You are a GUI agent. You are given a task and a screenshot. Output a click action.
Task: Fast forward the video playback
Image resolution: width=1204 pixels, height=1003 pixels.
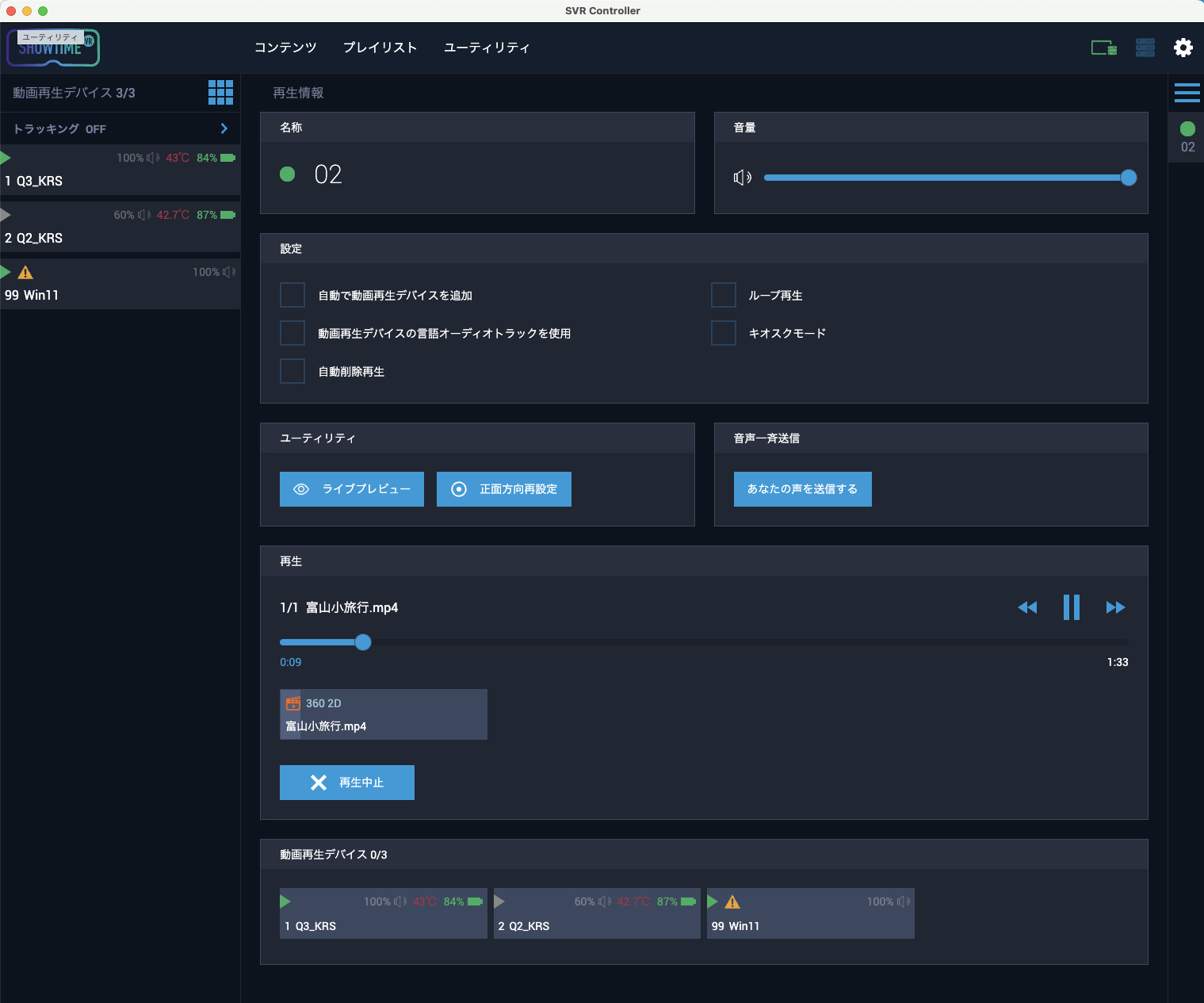(1115, 607)
